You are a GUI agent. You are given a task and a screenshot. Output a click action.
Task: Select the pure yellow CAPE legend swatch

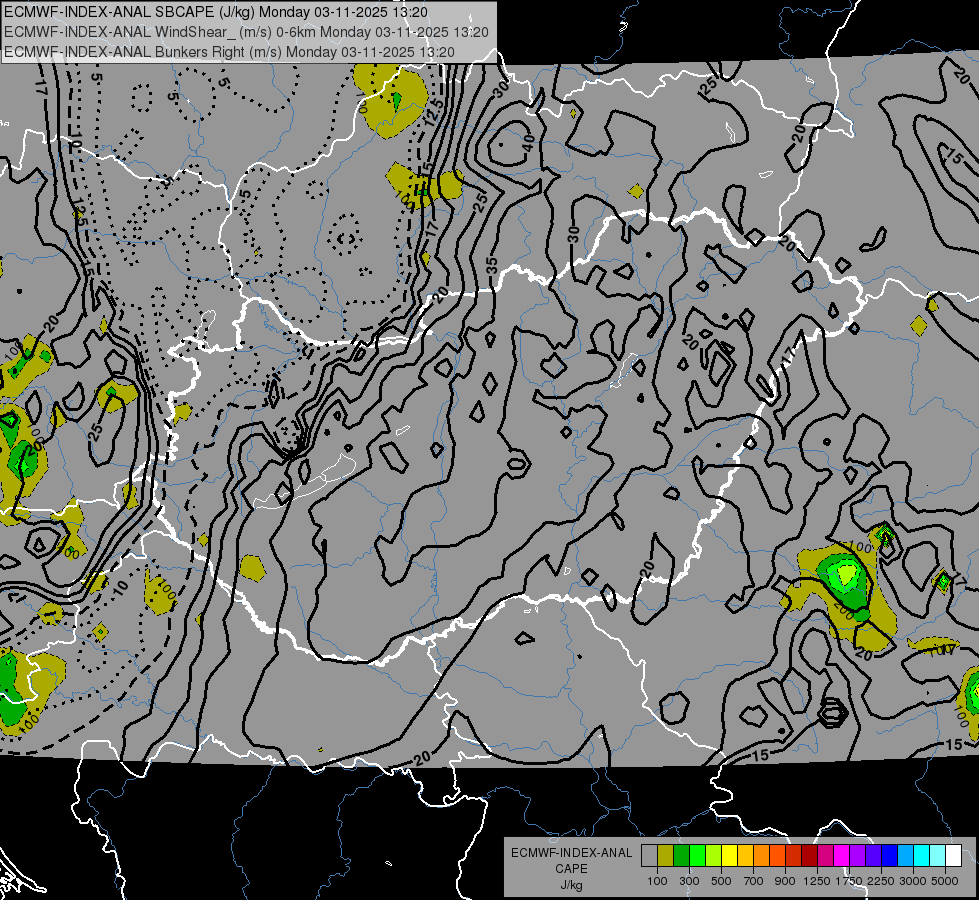click(x=729, y=855)
